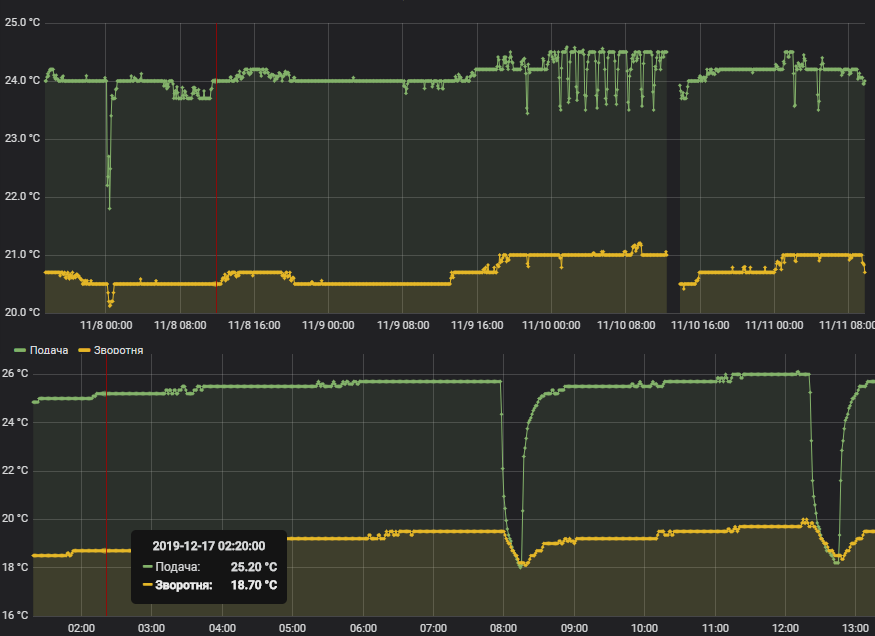Image resolution: width=875 pixels, height=636 pixels.
Task: Click the 02:00 time label on the lower chart
Action: [81, 629]
